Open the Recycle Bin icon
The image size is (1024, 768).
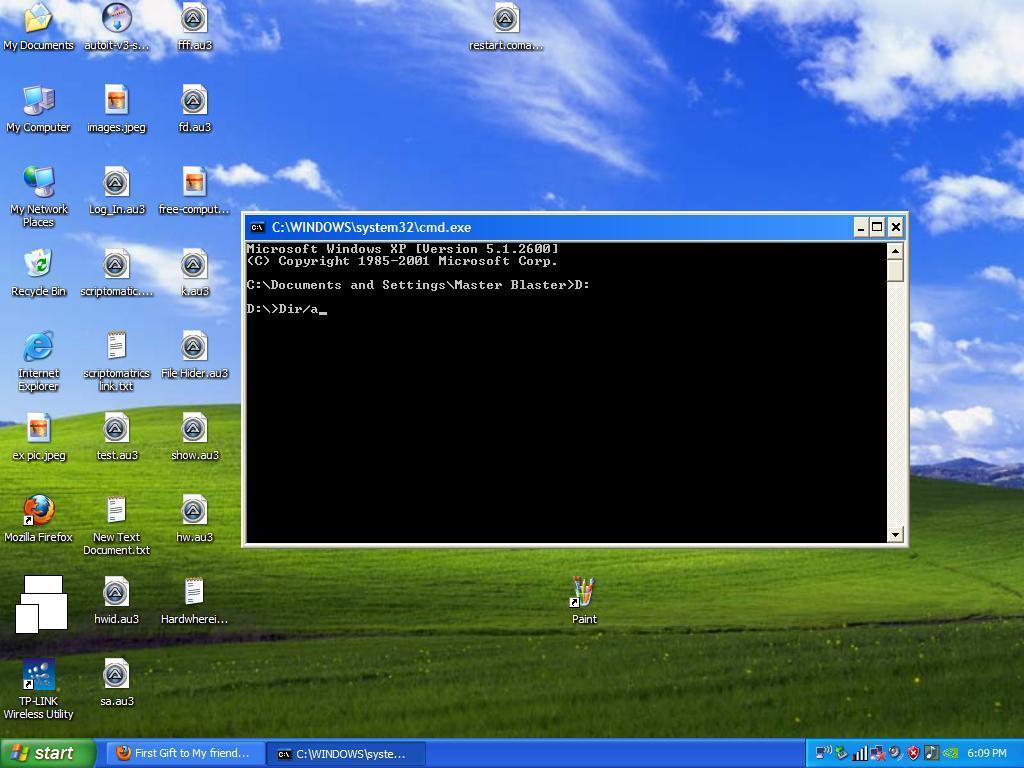(x=39, y=272)
